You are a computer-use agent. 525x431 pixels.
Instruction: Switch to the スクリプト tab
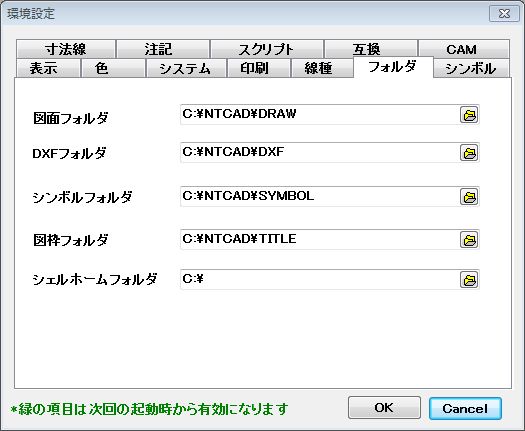tap(267, 49)
